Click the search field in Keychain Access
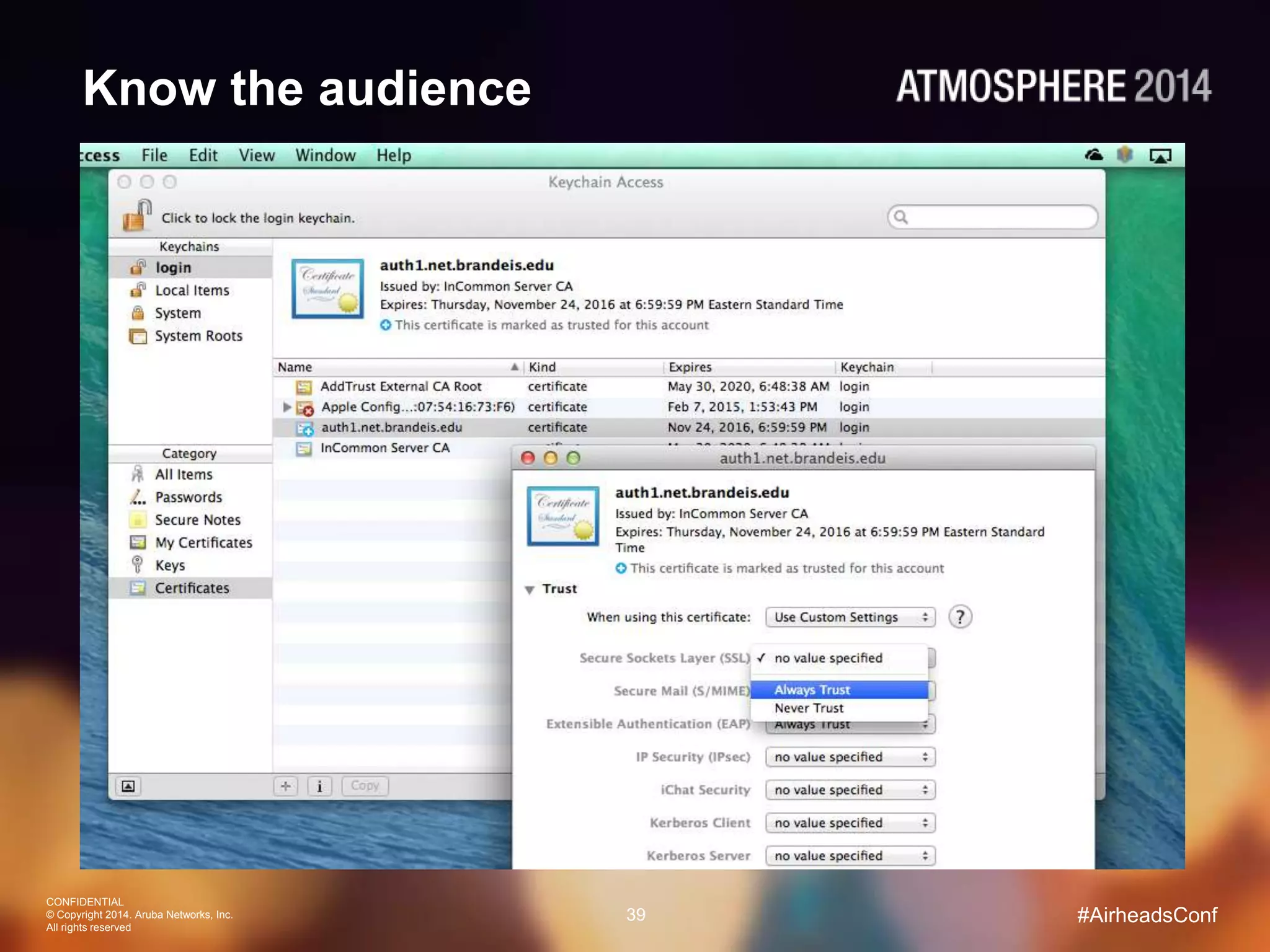Image resolution: width=1270 pixels, height=952 pixels. point(992,217)
